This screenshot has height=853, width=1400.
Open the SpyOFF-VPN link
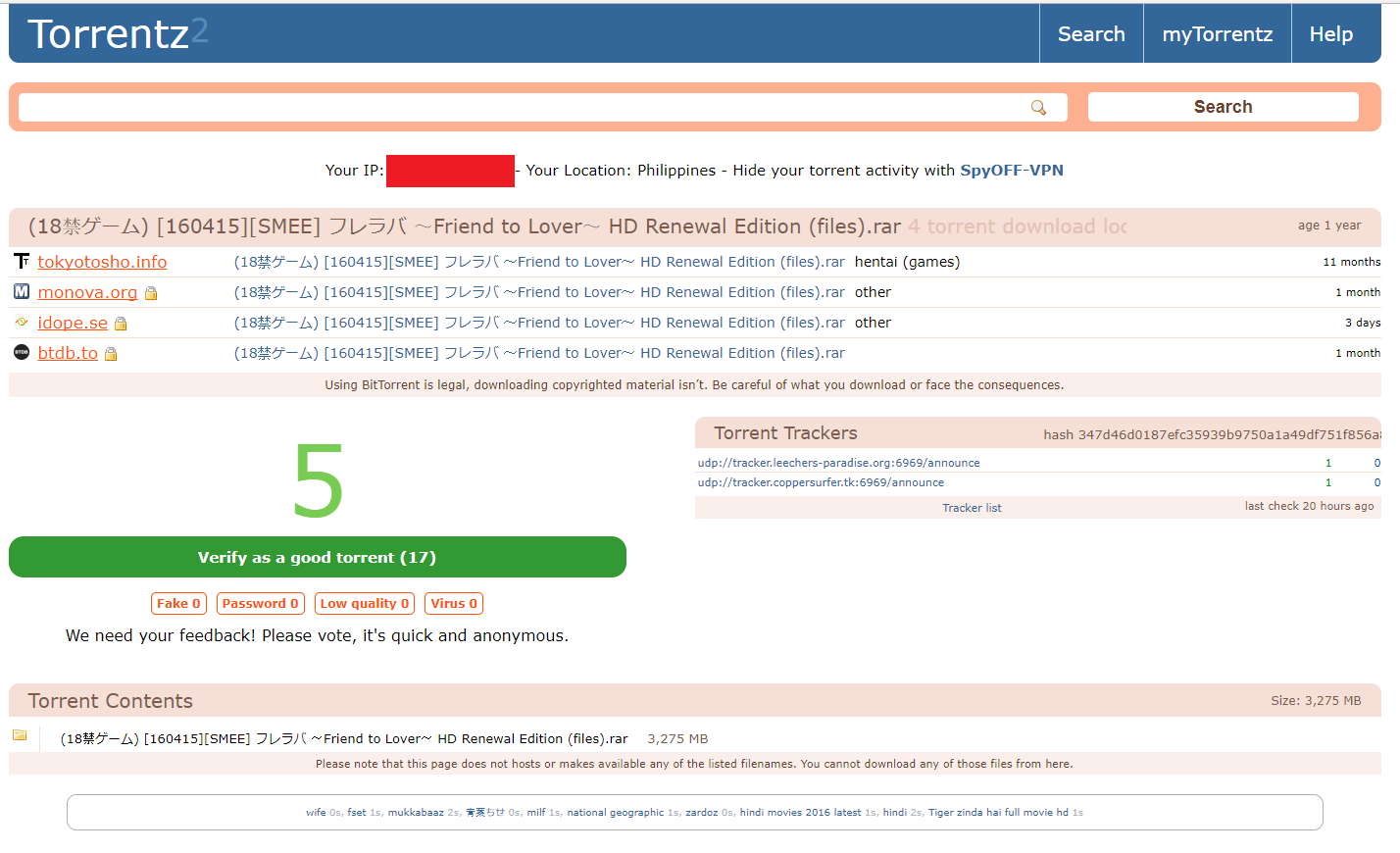(1011, 171)
